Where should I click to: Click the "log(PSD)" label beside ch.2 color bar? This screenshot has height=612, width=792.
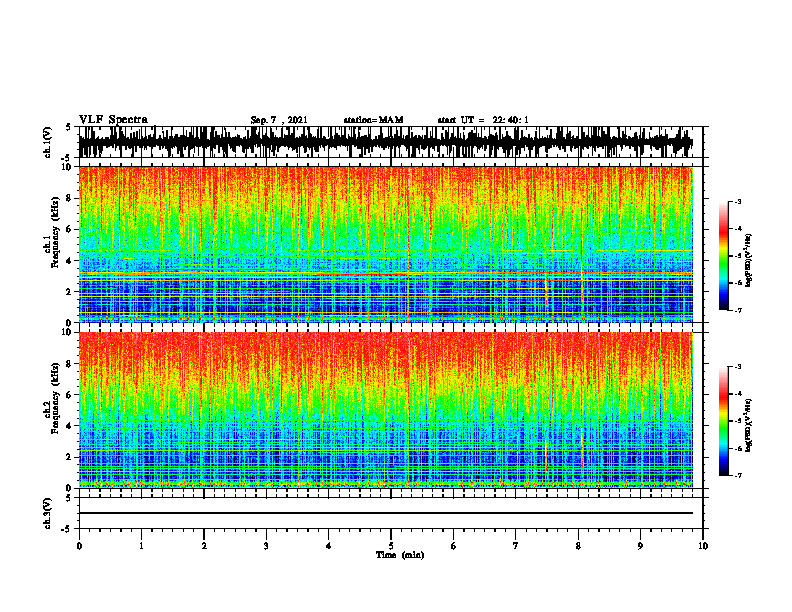[749, 426]
